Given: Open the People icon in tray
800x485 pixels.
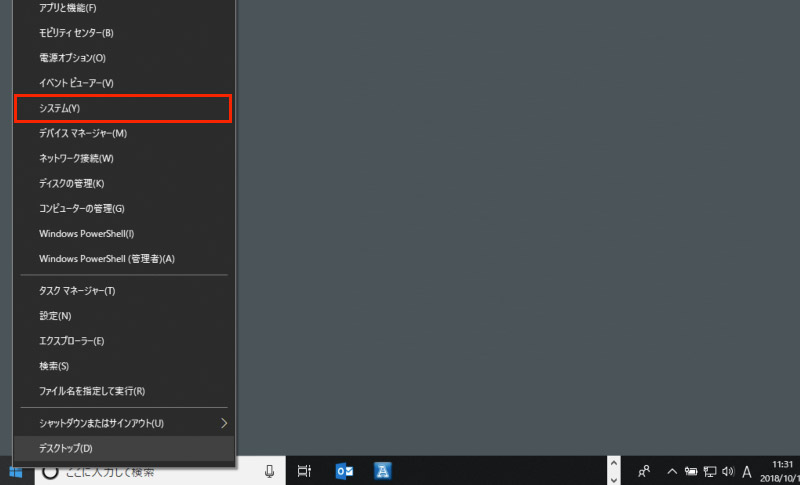Looking at the screenshot, I should 644,471.
